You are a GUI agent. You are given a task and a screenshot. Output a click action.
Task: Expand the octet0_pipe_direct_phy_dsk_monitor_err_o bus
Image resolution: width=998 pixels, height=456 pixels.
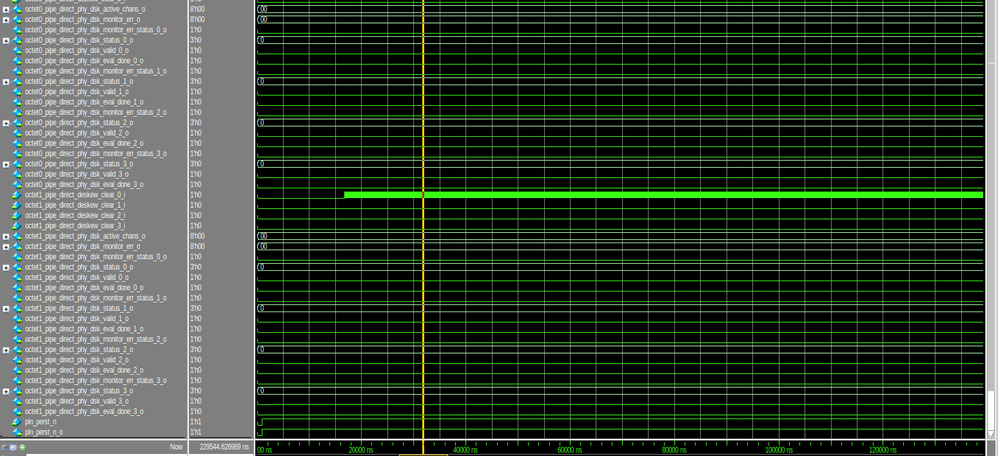tap(6, 20)
